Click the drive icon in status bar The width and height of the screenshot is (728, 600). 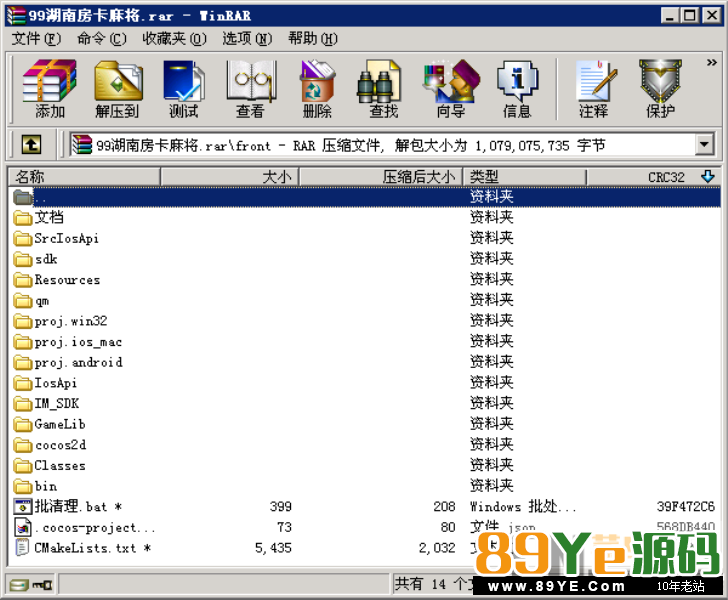[20, 585]
